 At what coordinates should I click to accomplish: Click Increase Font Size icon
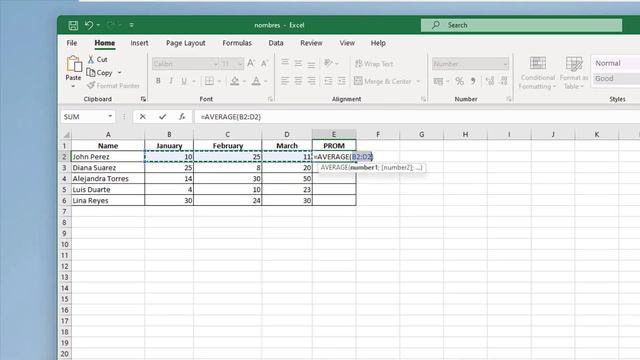[x=251, y=63]
